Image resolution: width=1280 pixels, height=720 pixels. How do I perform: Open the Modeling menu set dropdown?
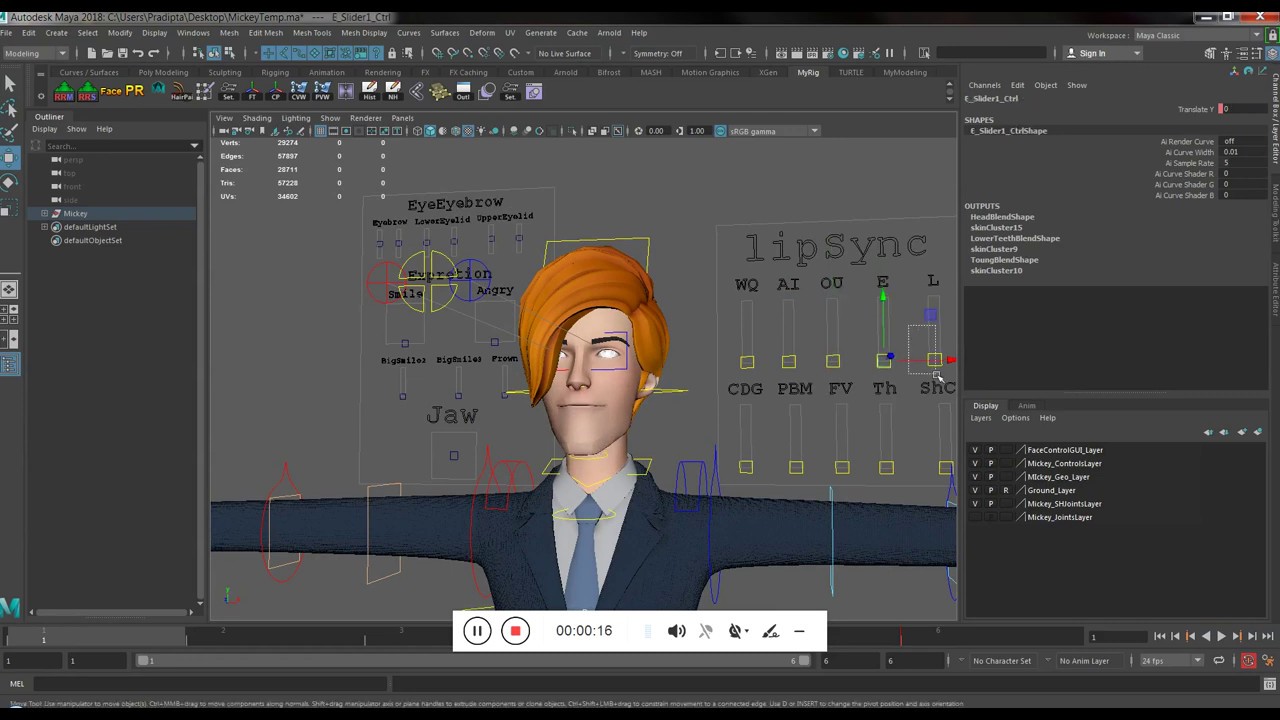pos(36,53)
